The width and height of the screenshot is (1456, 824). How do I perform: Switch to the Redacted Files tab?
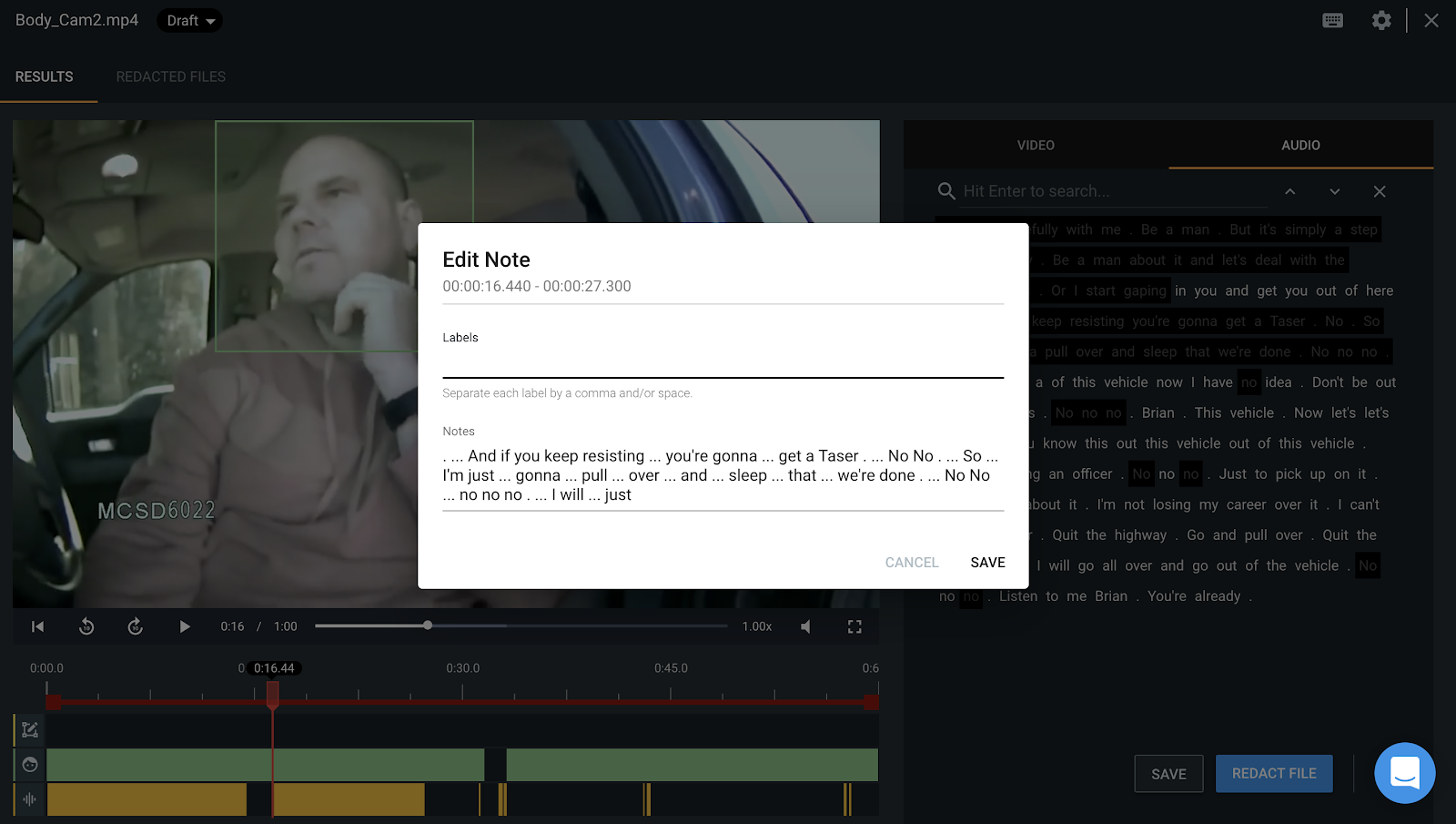tap(171, 76)
